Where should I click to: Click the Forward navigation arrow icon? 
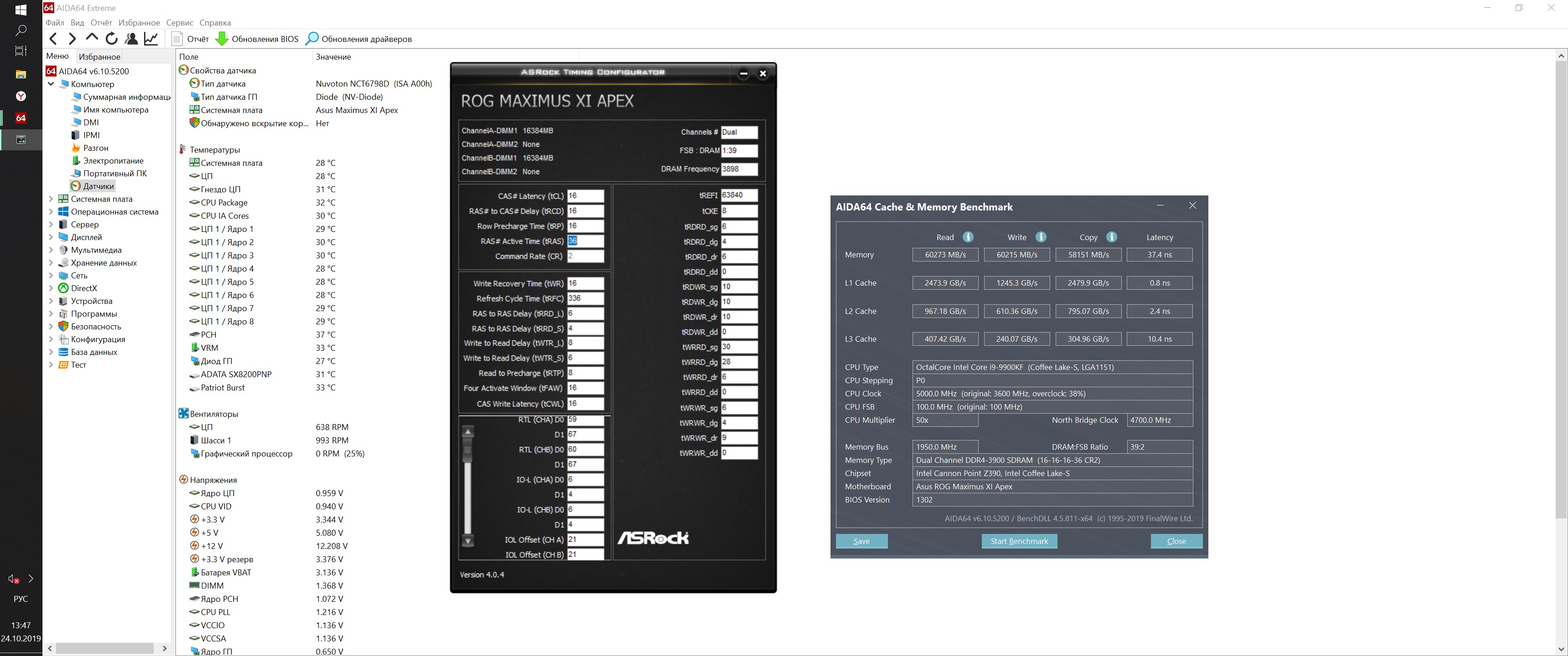(x=72, y=39)
